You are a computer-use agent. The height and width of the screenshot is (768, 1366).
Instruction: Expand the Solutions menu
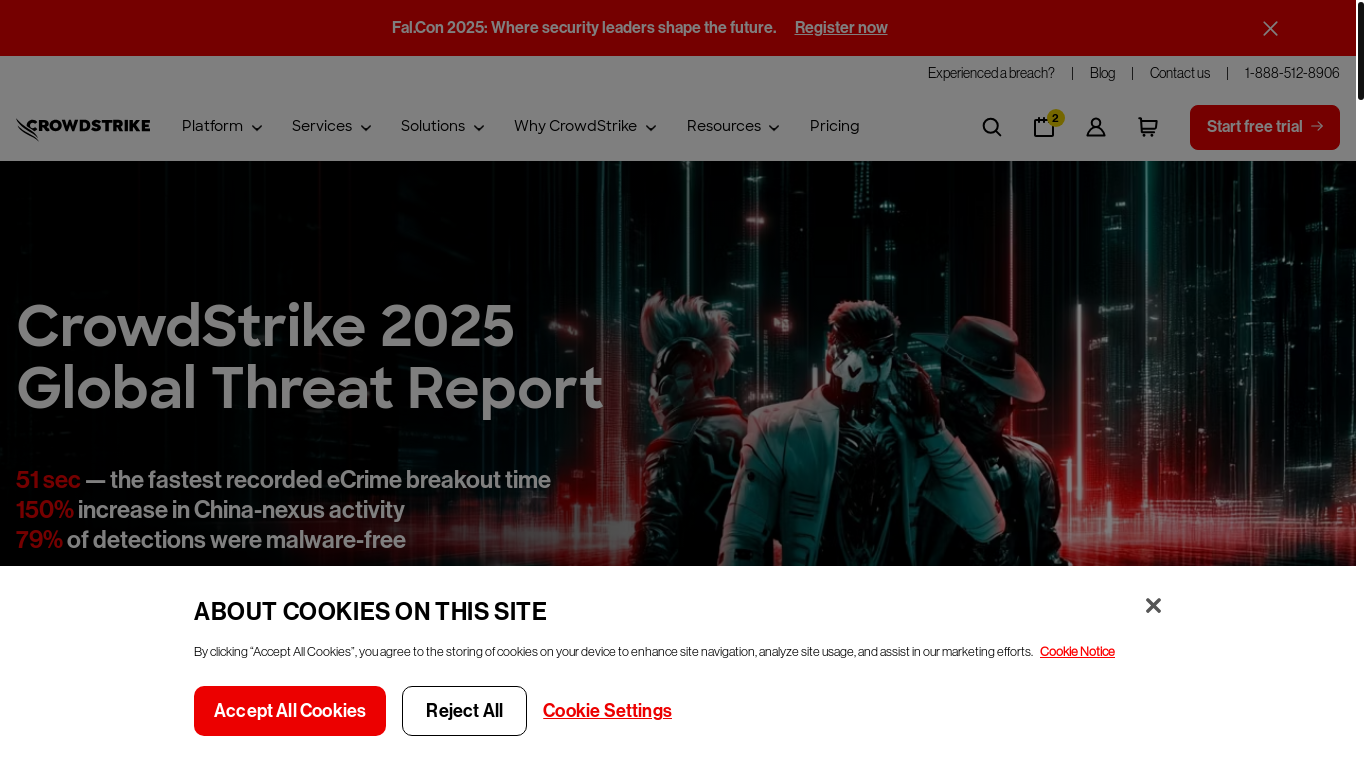pos(443,126)
